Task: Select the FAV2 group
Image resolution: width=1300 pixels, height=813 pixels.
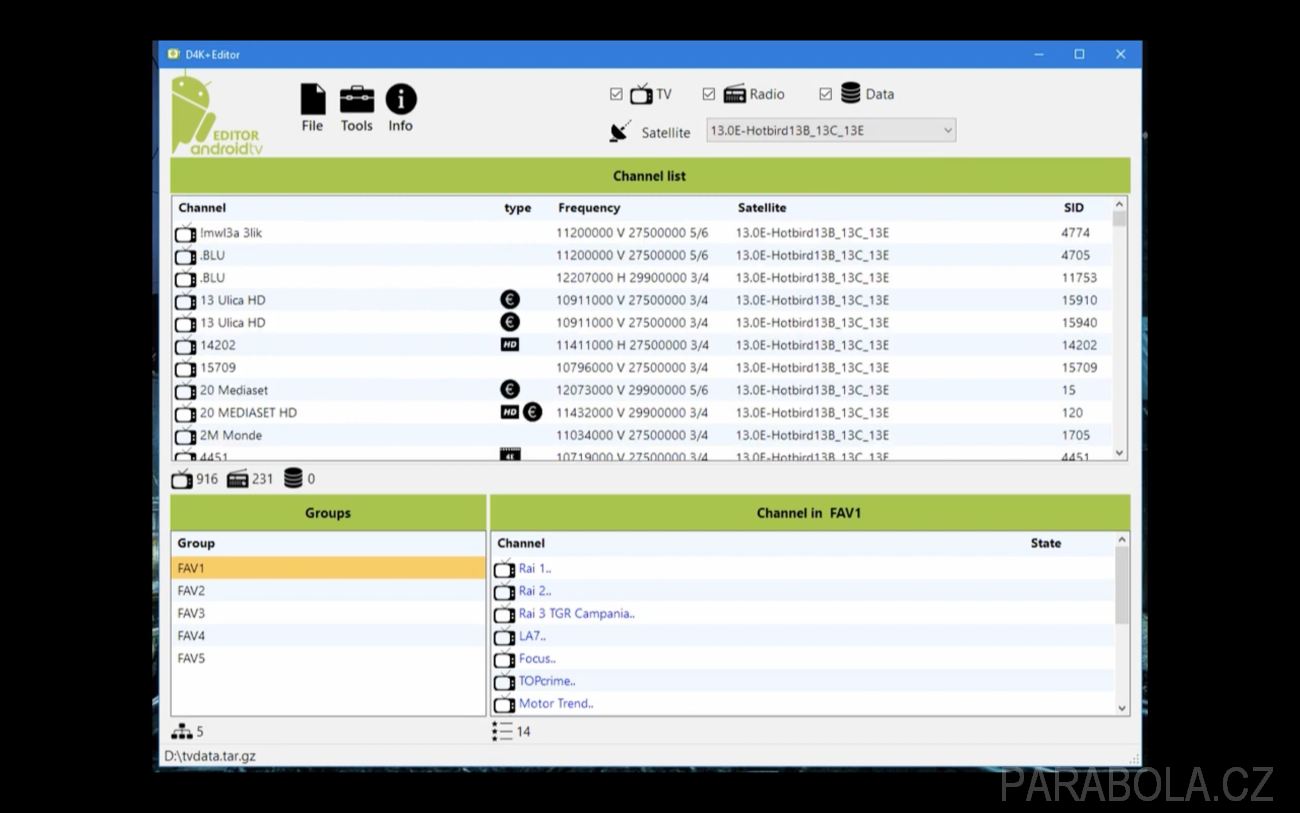Action: coord(328,590)
